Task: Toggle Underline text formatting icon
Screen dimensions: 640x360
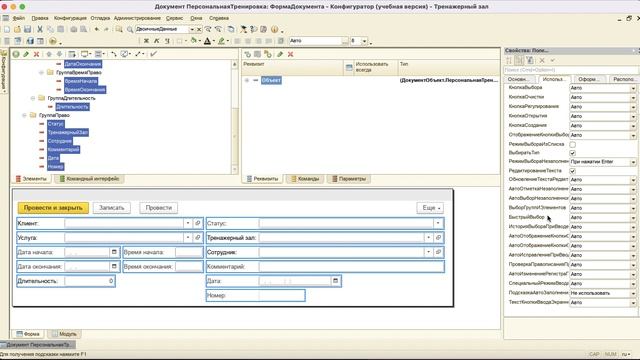Action: [x=167, y=41]
